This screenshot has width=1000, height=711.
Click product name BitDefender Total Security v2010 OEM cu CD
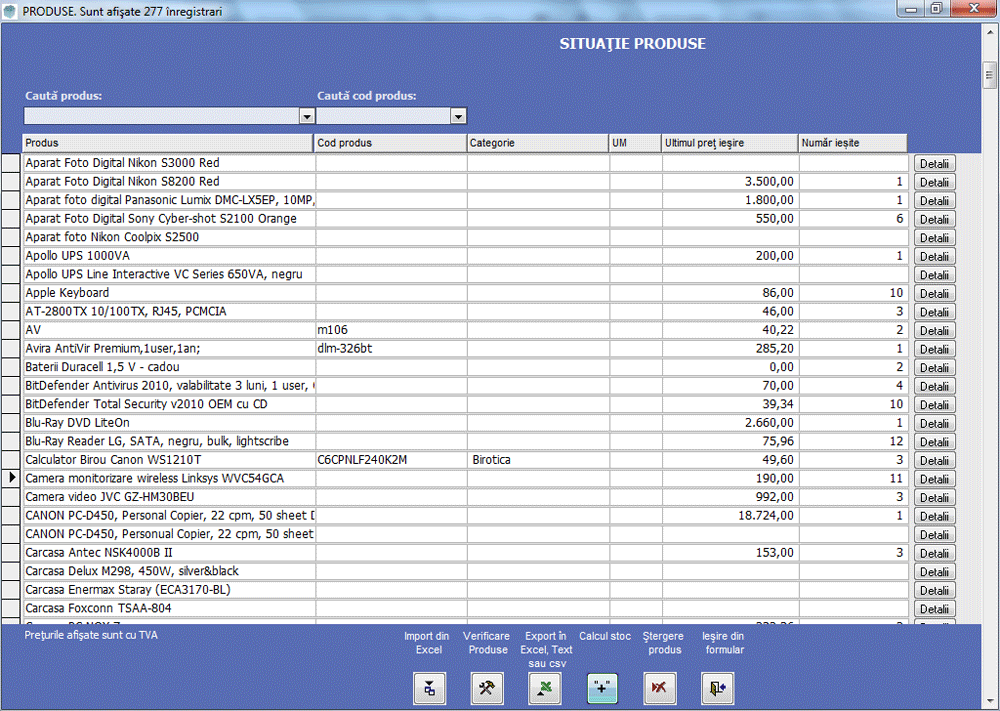pos(146,404)
